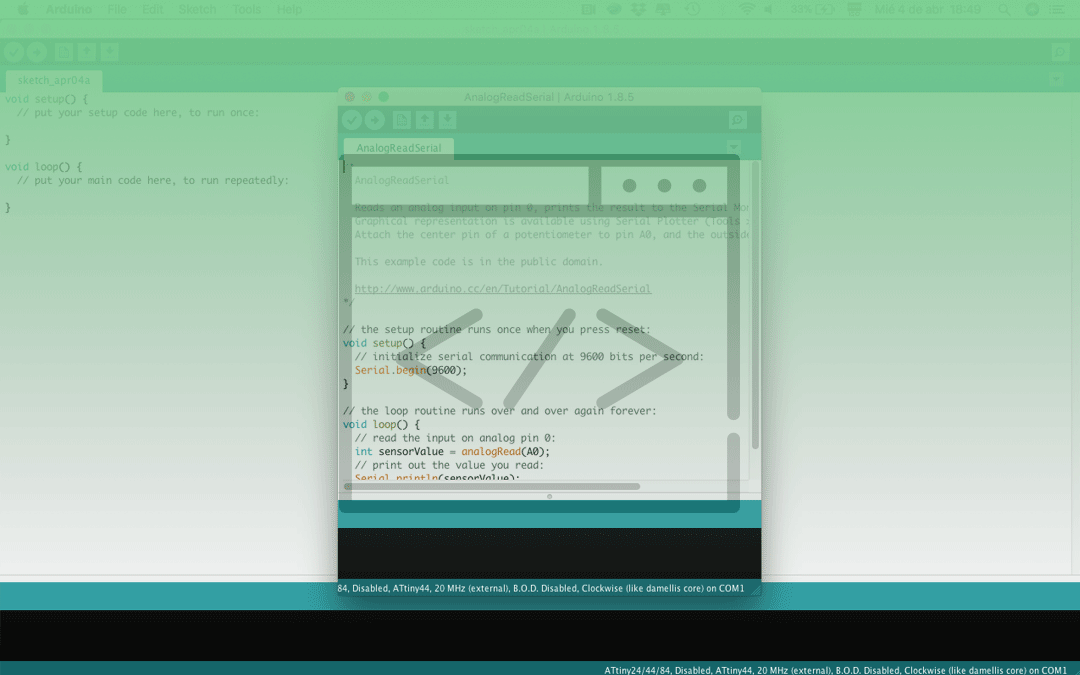
Task: Open a sketch using the Open icon
Action: pos(424,119)
